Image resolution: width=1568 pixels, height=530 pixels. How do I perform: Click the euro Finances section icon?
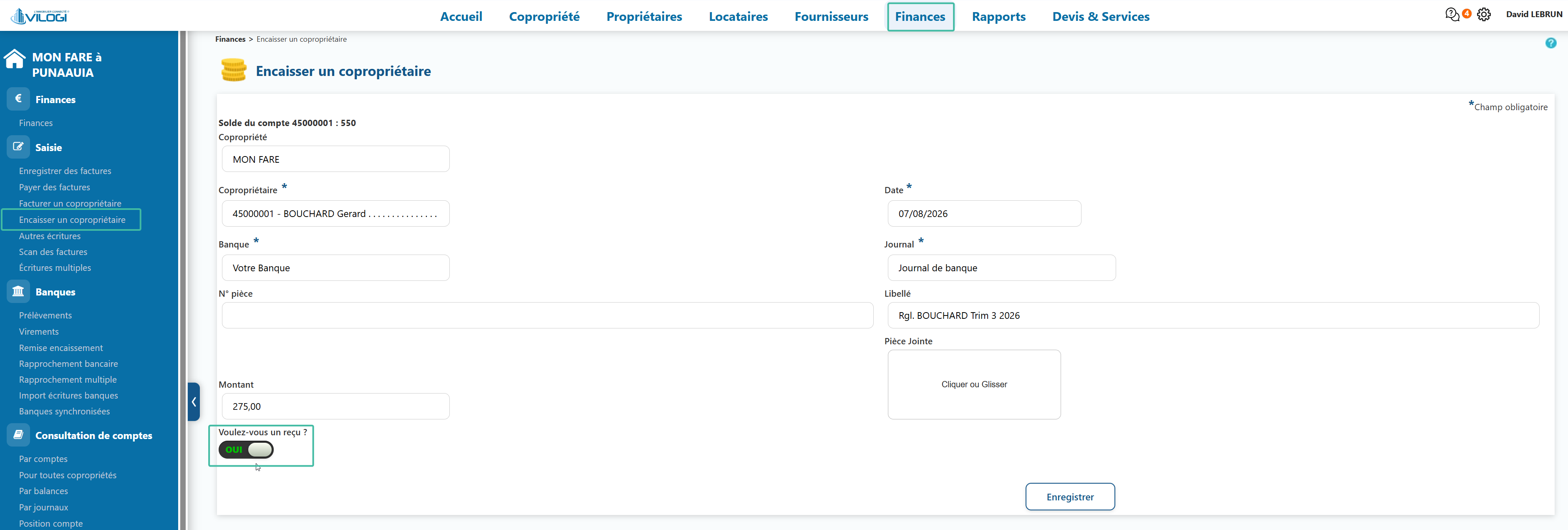click(x=18, y=98)
